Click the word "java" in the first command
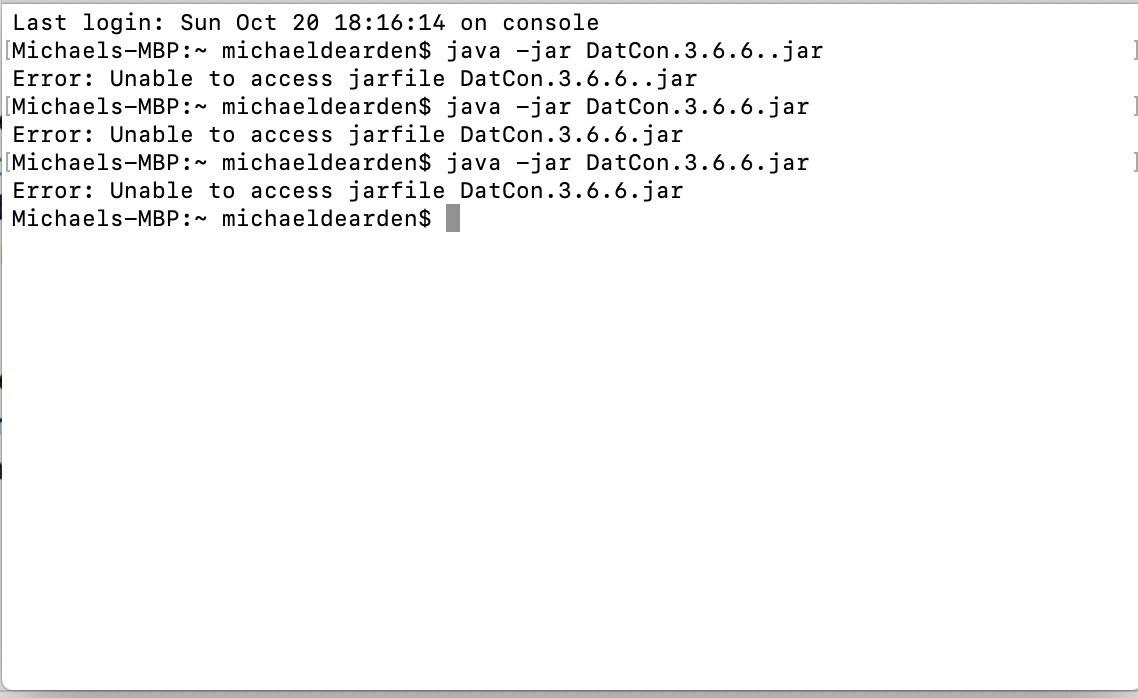Image resolution: width=1138 pixels, height=698 pixels. point(473,51)
